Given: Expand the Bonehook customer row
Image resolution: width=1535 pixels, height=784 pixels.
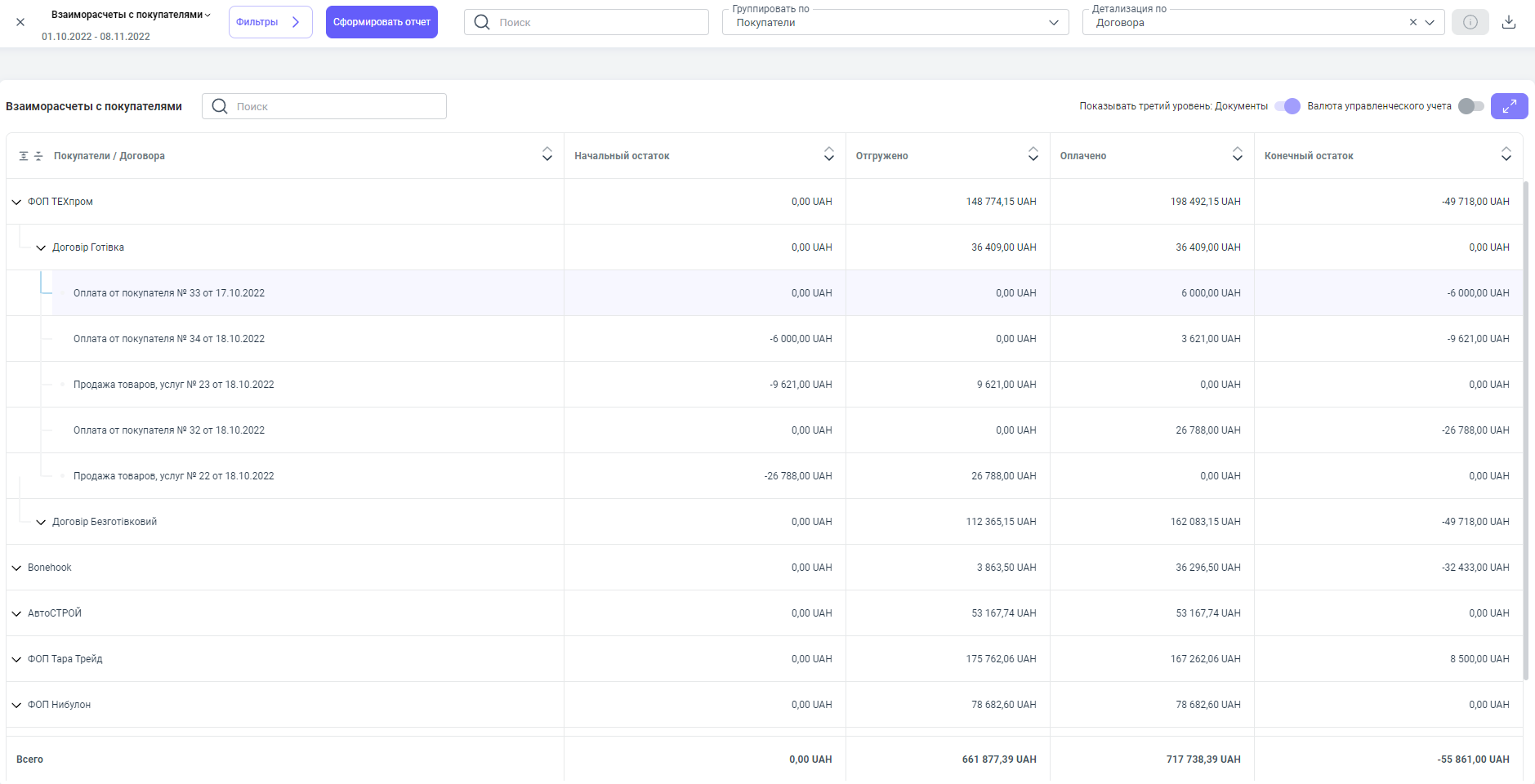Looking at the screenshot, I should click(x=16, y=568).
